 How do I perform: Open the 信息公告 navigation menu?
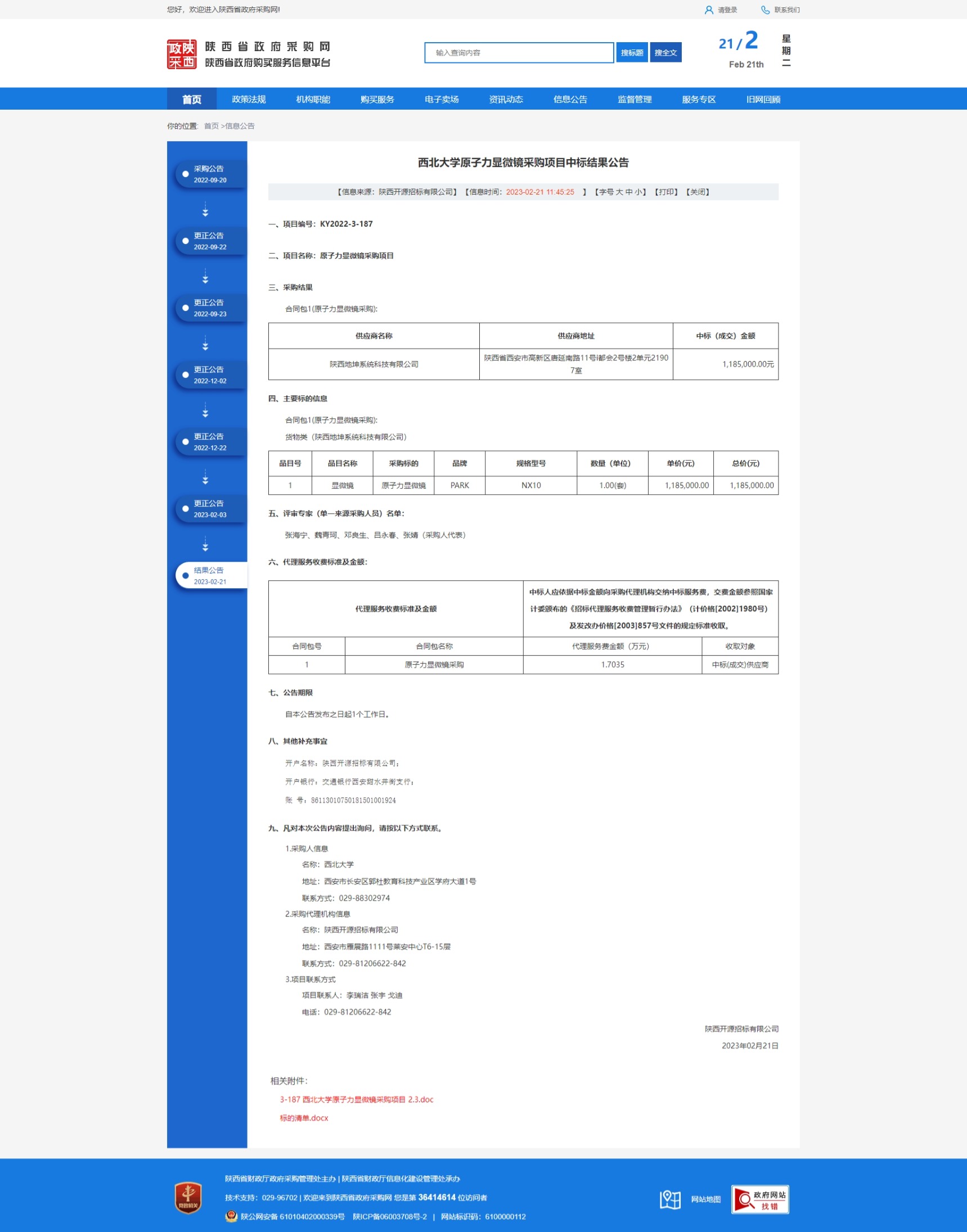570,99
